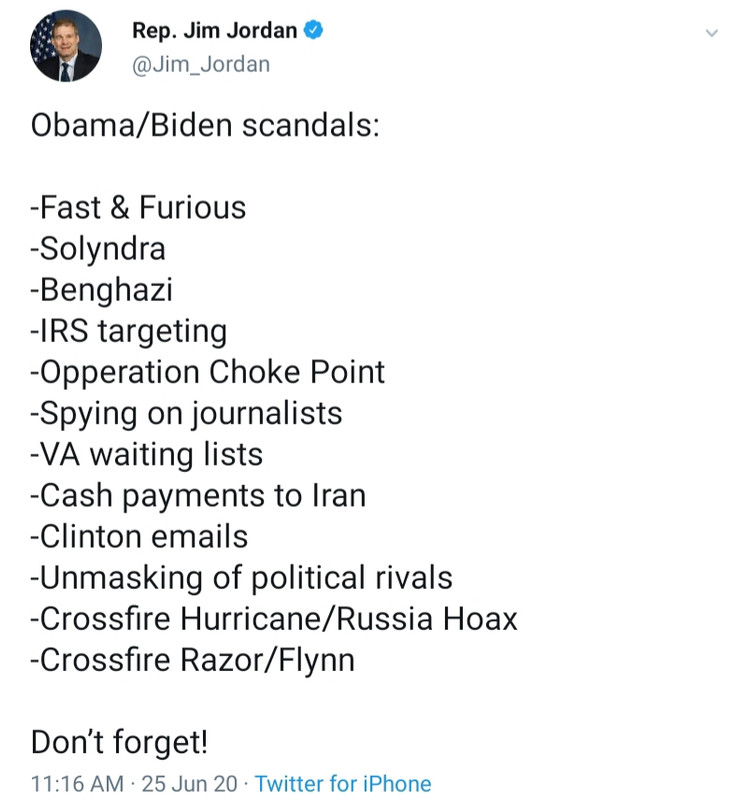The image size is (748, 800).
Task: Click the '-Spying on journalists' line
Action: 187,413
